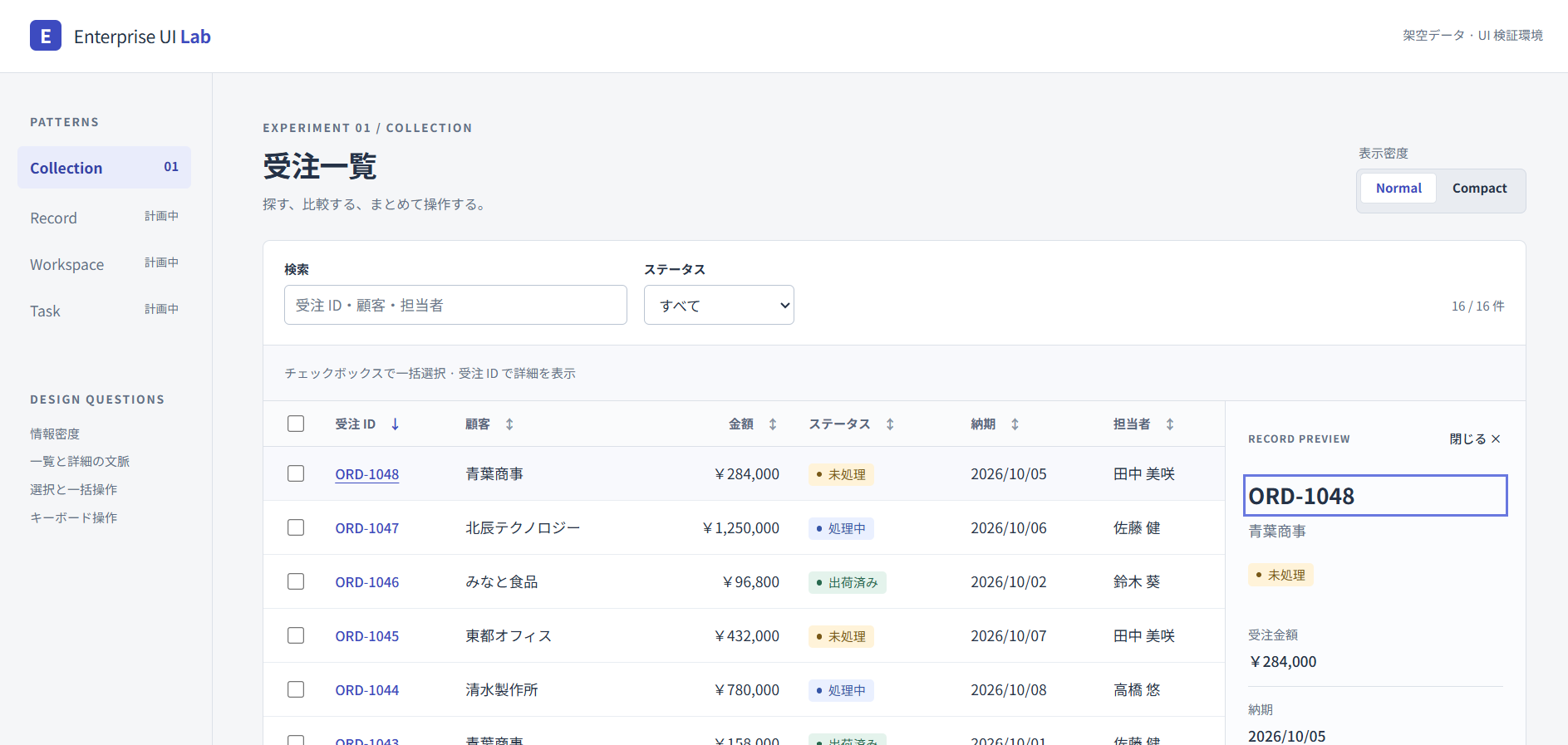
Task: Click the 一覧と詳細の文脈 design question
Action: pyautogui.click(x=80, y=461)
